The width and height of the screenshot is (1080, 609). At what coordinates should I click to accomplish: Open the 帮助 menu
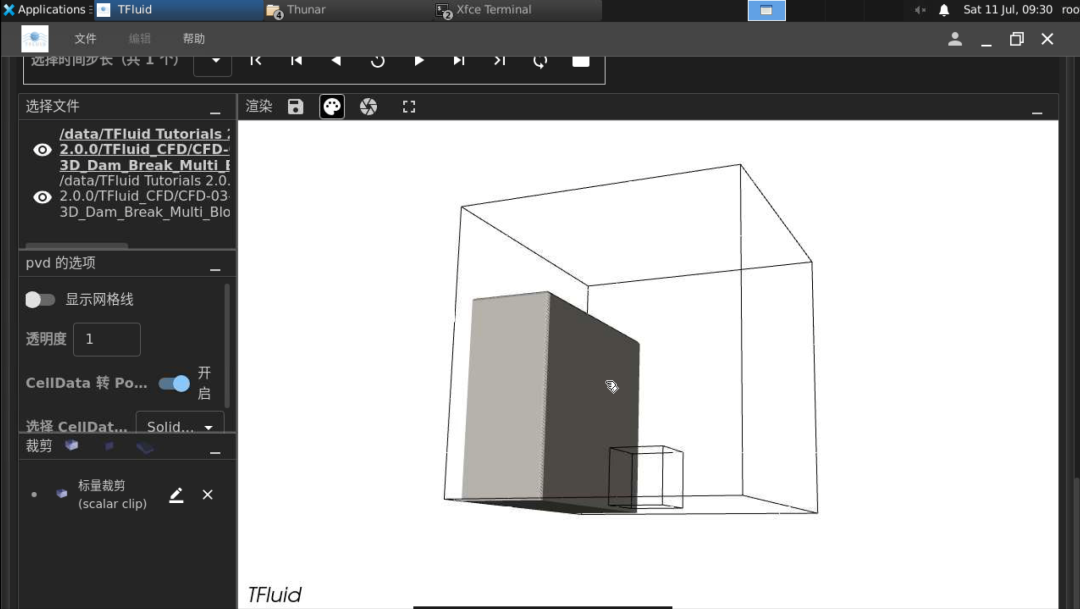tap(194, 39)
